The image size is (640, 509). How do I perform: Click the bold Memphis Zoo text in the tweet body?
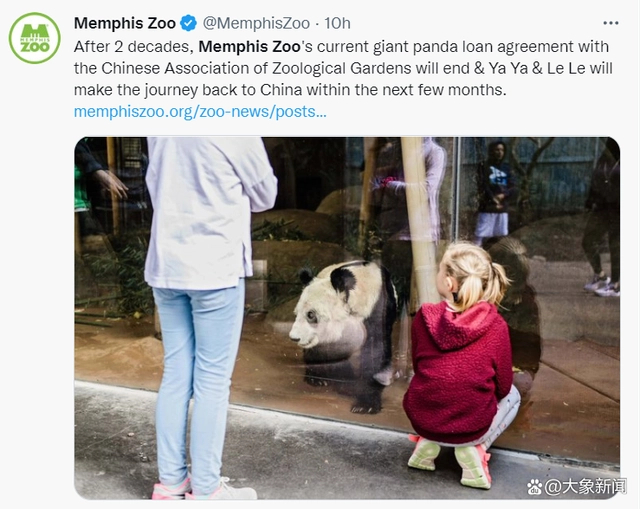(x=249, y=47)
